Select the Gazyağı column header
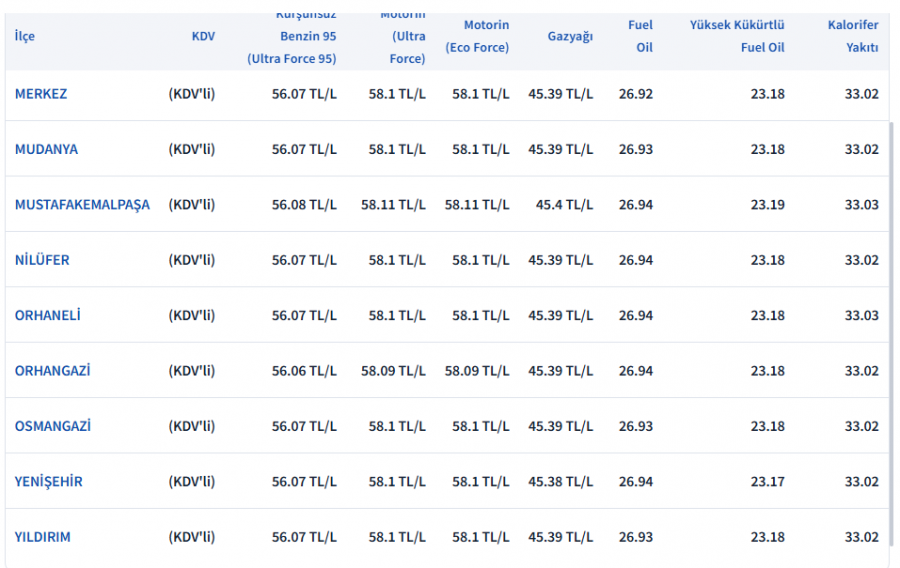 (570, 36)
